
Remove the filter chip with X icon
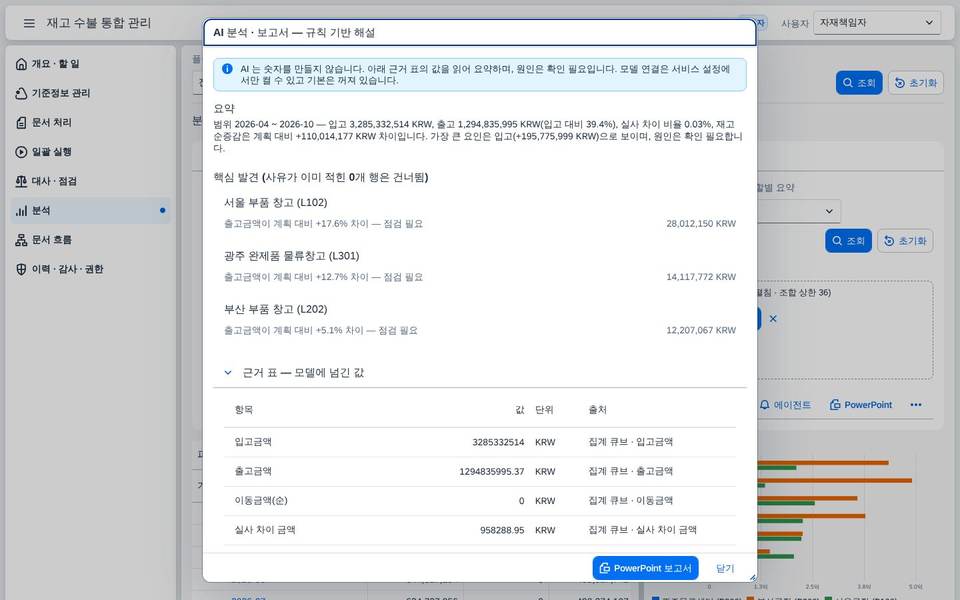[773, 318]
